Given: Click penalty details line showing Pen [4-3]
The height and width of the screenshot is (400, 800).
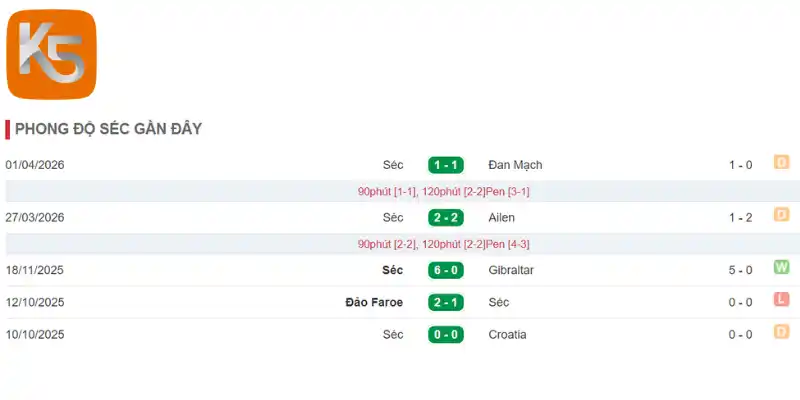Looking at the screenshot, I should coord(443,244).
